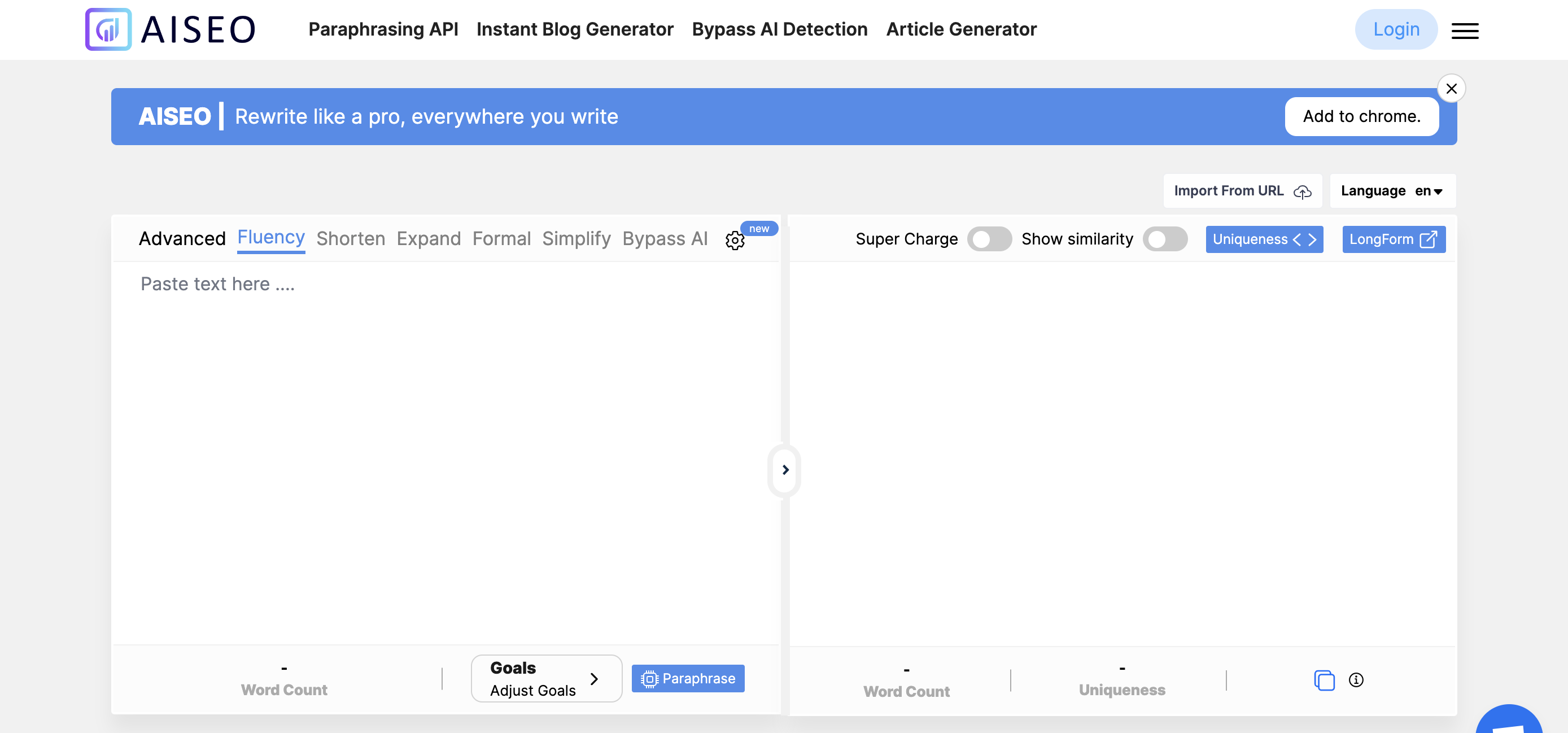Adjust the Uniqueness level arrows
Viewport: 1568px width, 733px height.
[x=1304, y=239]
